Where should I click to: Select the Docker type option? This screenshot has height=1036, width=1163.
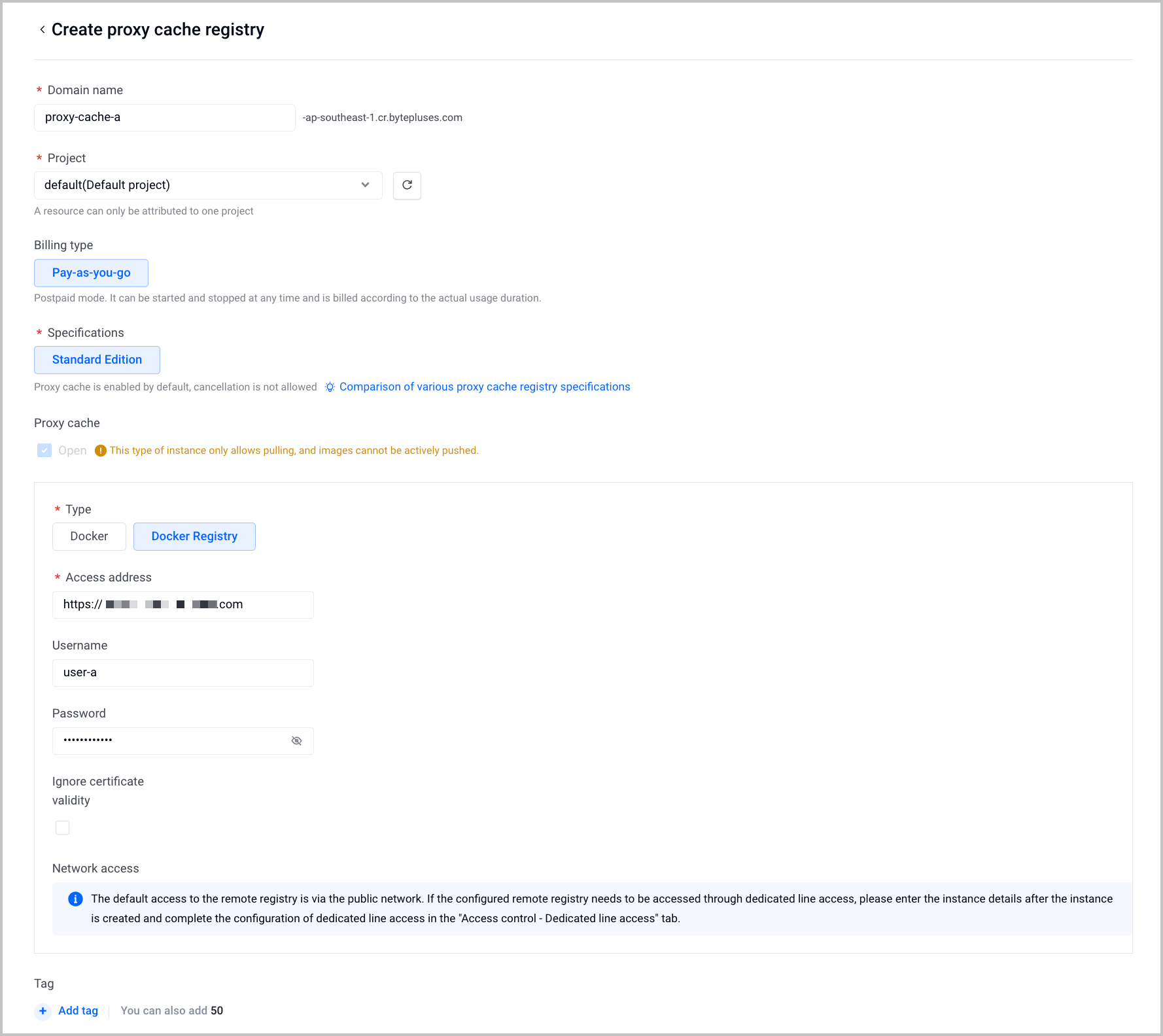point(89,536)
